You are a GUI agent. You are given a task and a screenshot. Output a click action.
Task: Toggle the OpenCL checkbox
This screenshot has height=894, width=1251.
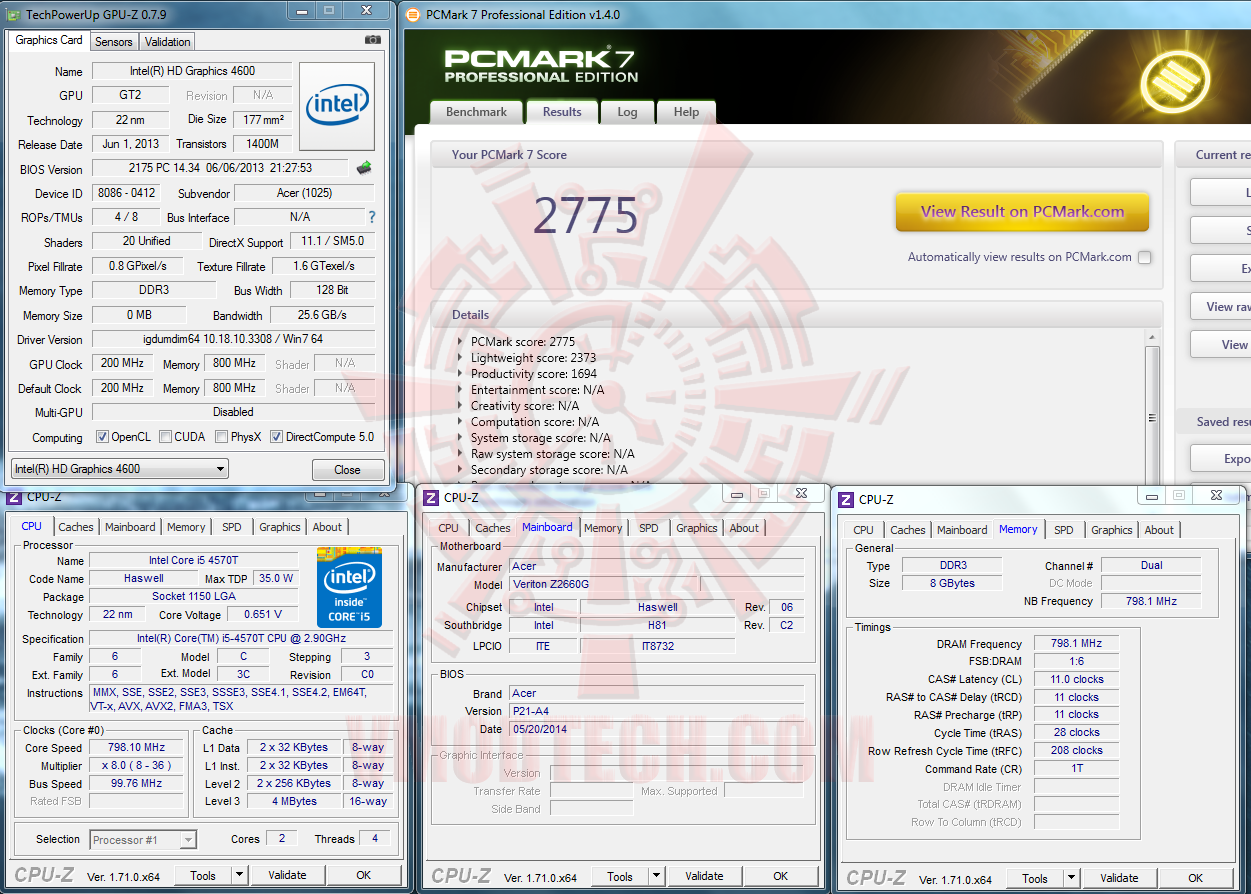pyautogui.click(x=102, y=437)
